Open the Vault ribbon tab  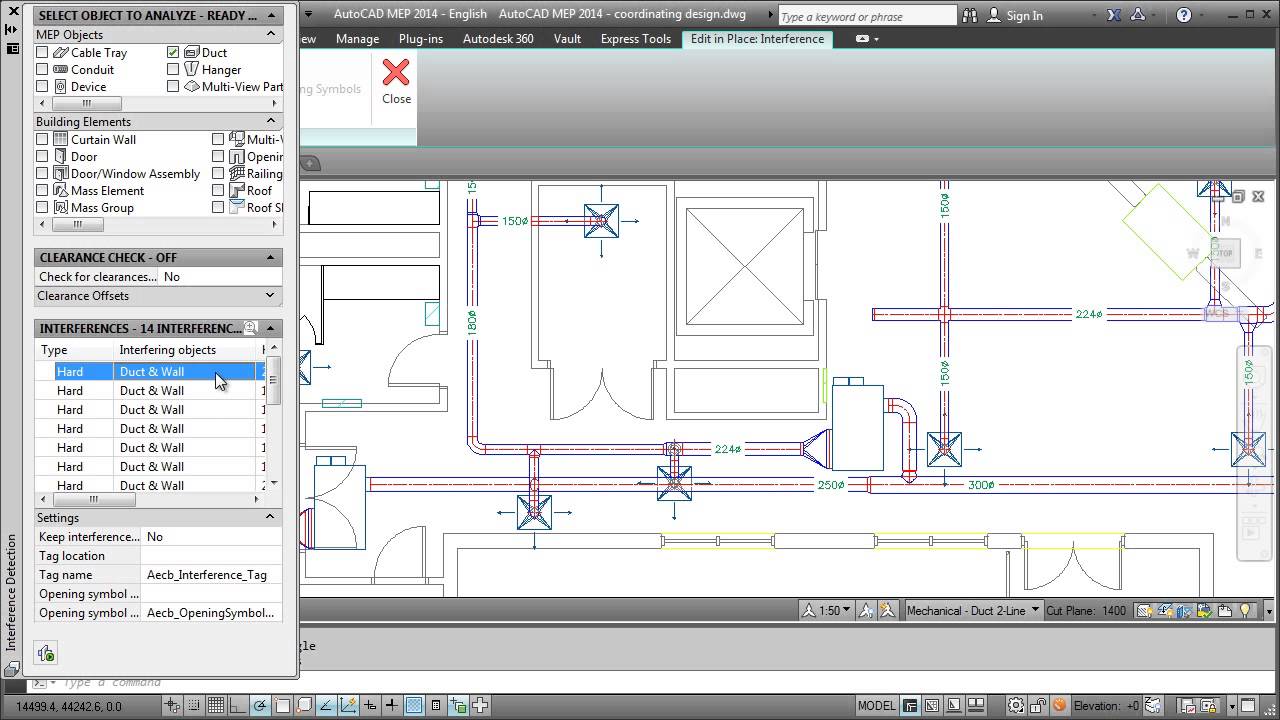point(567,39)
